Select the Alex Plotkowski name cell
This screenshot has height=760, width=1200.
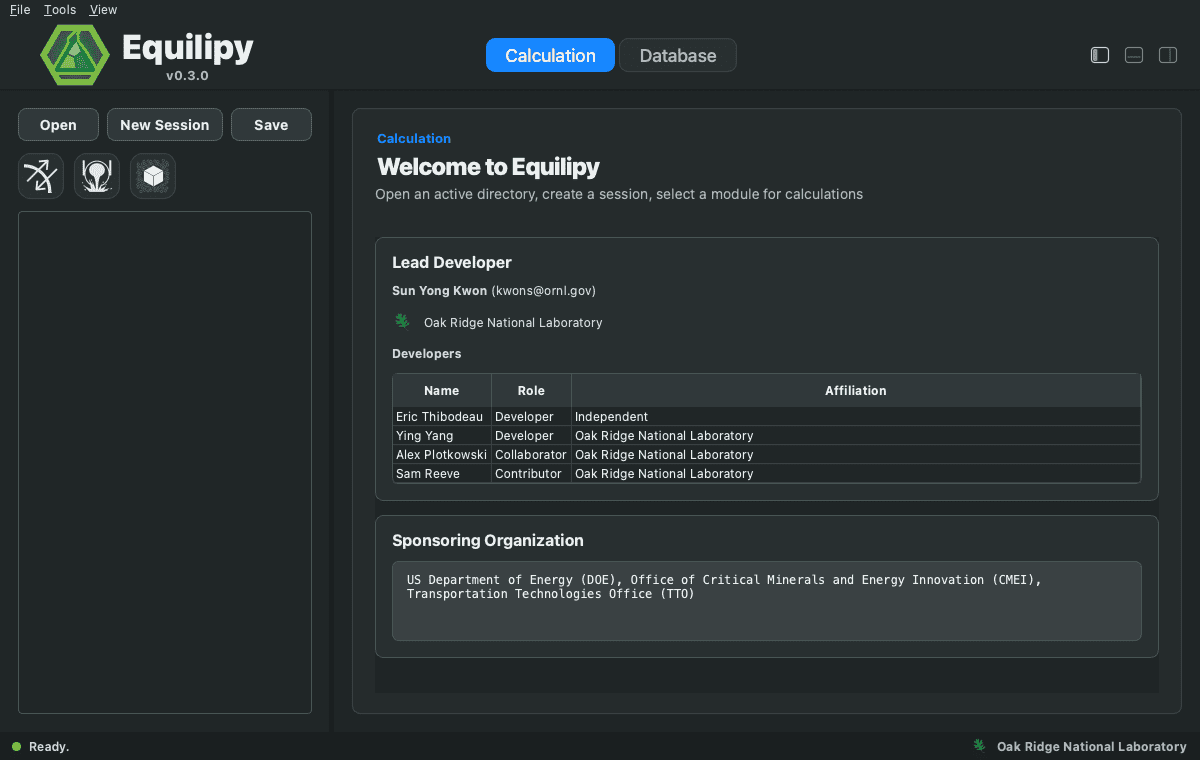click(x=442, y=454)
